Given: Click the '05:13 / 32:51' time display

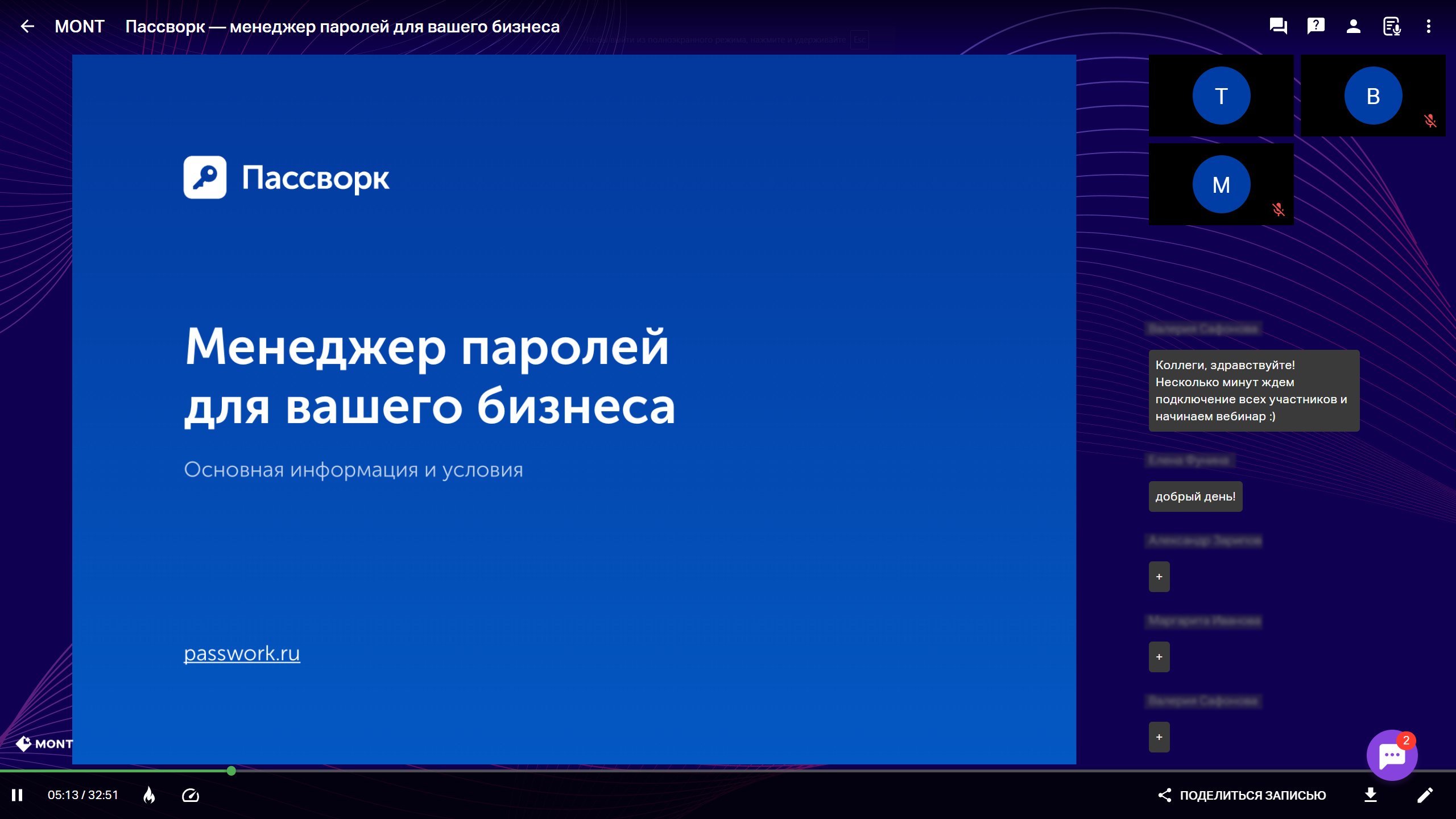Looking at the screenshot, I should (x=83, y=795).
